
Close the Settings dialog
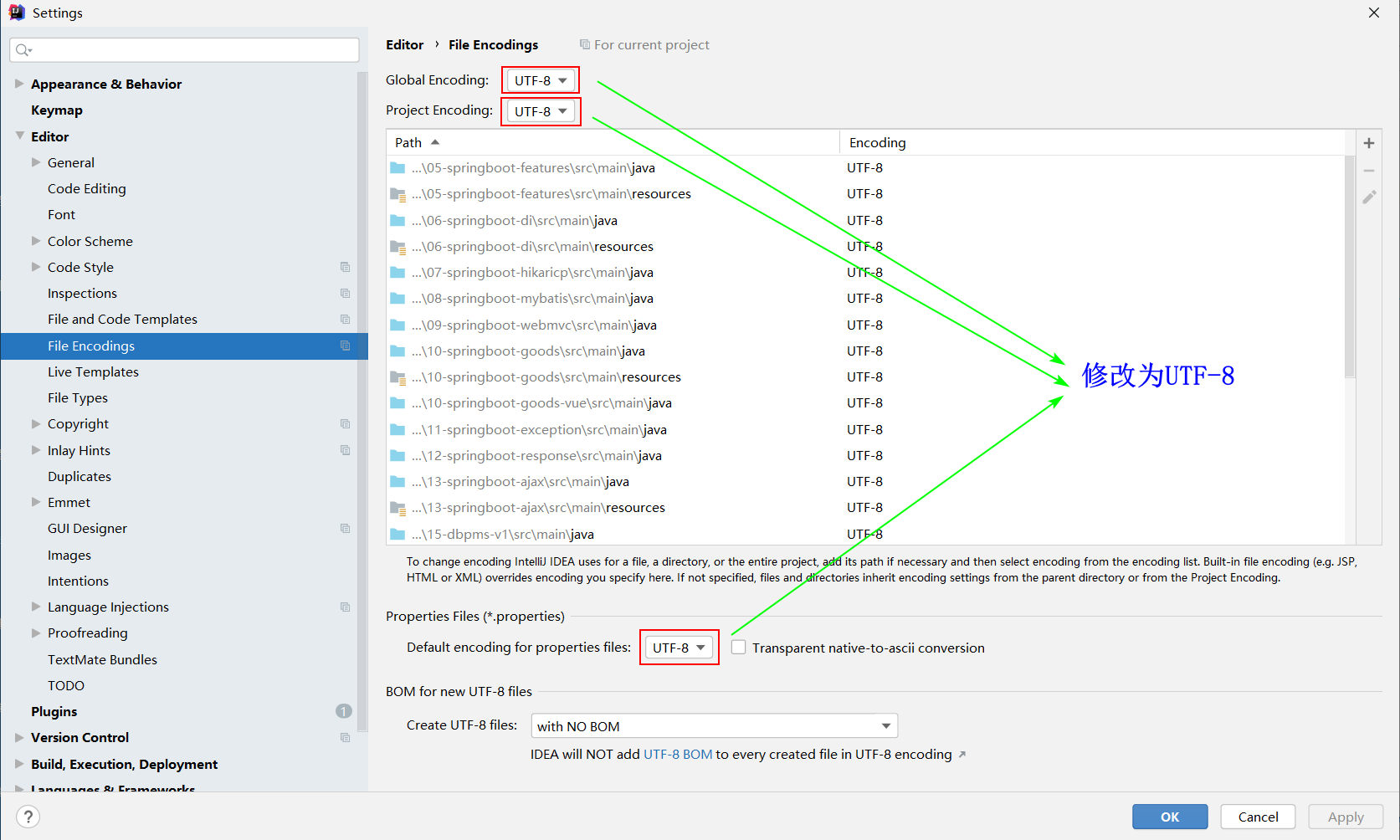coord(1374,13)
